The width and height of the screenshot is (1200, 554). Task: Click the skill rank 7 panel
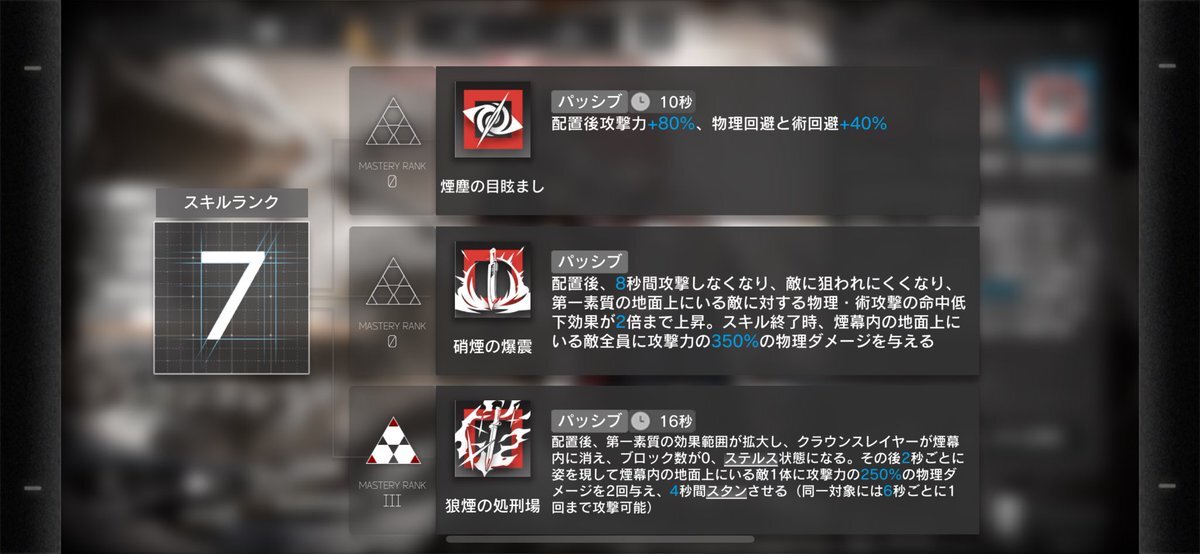pos(231,297)
